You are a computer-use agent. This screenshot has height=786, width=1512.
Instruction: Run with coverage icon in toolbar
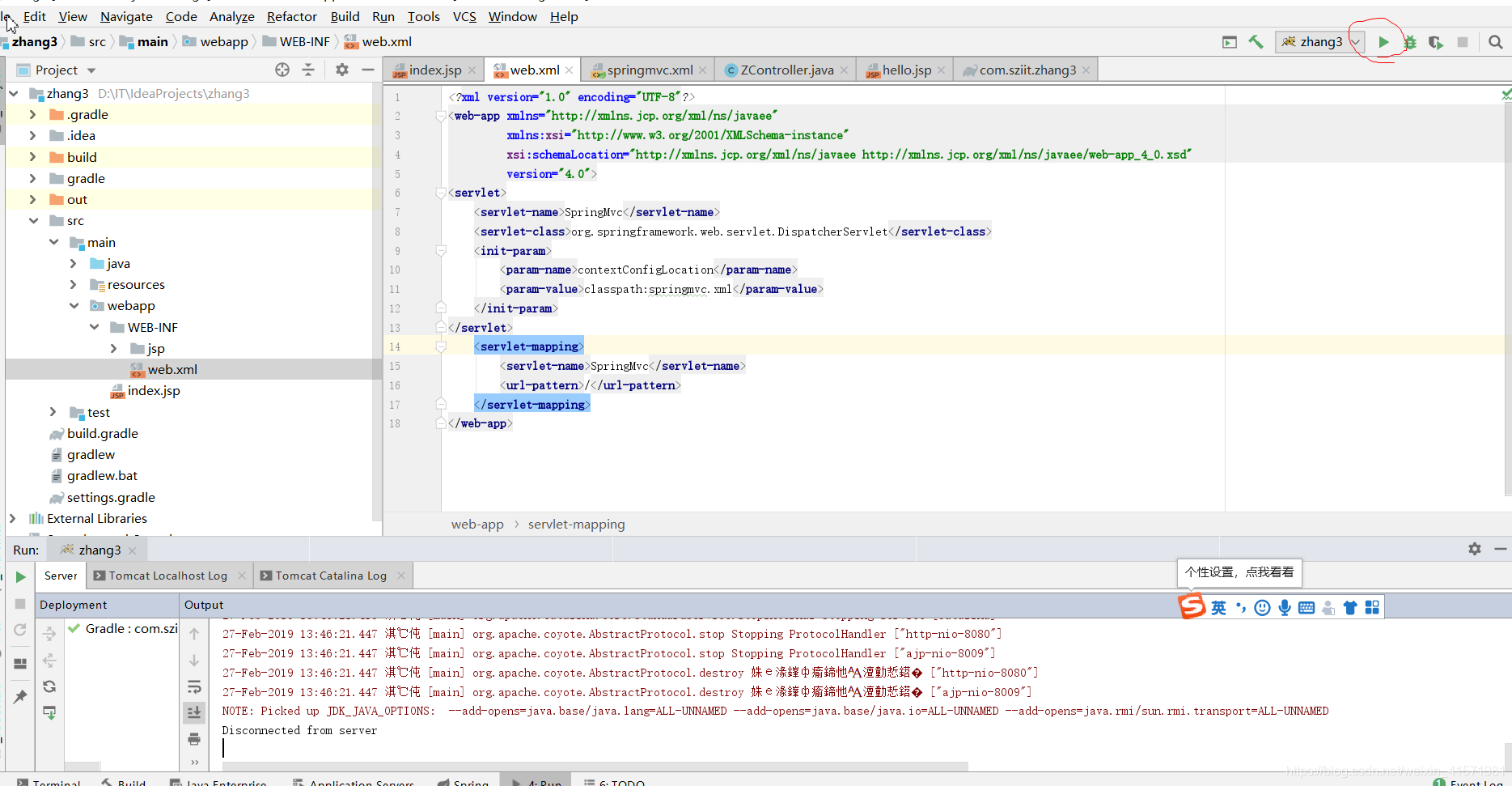tap(1436, 42)
